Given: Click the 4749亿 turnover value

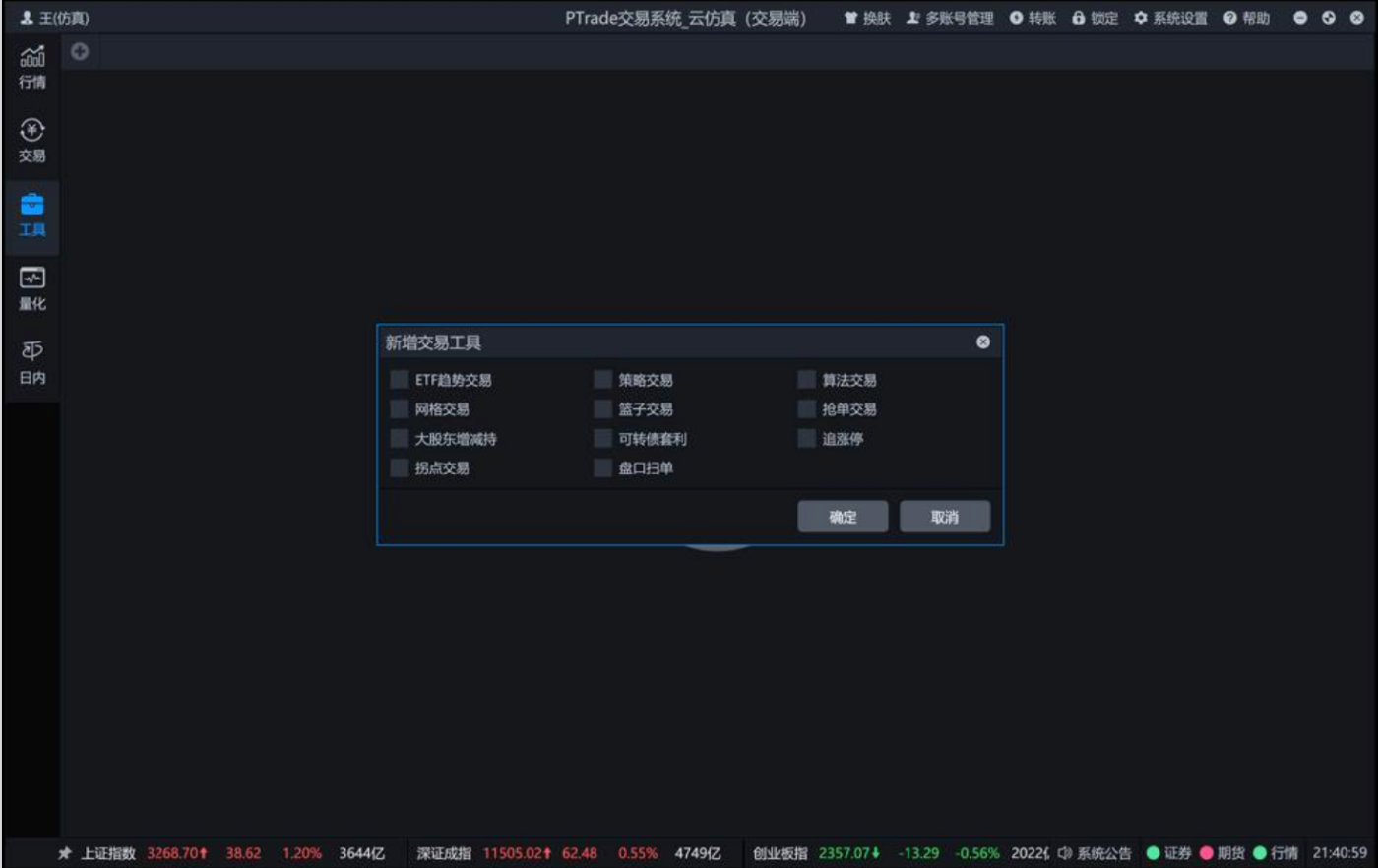Looking at the screenshot, I should 698,853.
